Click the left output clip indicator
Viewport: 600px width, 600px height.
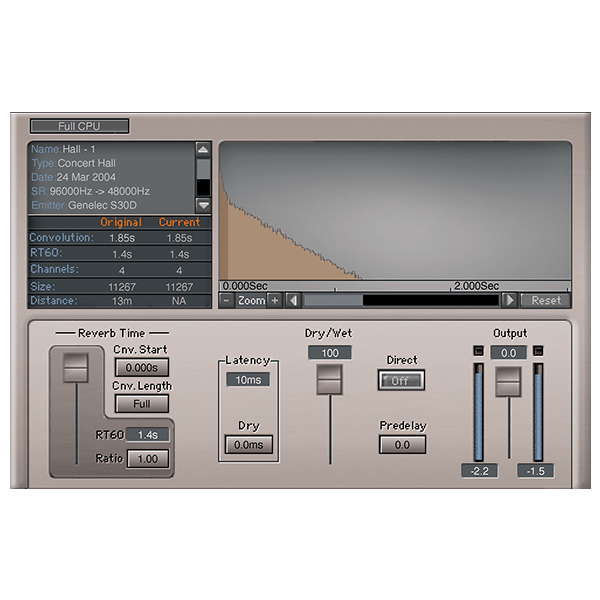click(478, 351)
